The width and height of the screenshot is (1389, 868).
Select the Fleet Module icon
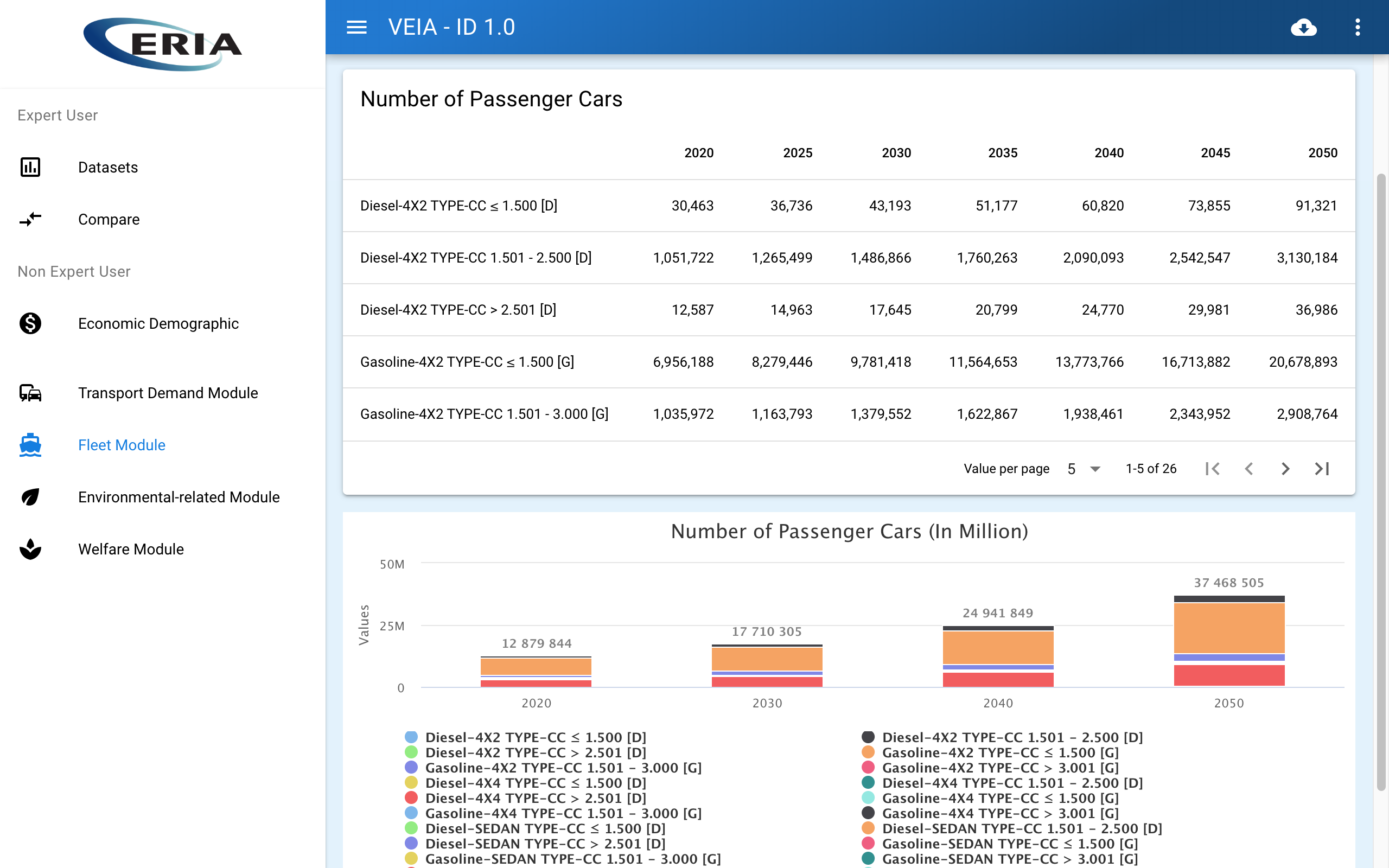coord(30,445)
